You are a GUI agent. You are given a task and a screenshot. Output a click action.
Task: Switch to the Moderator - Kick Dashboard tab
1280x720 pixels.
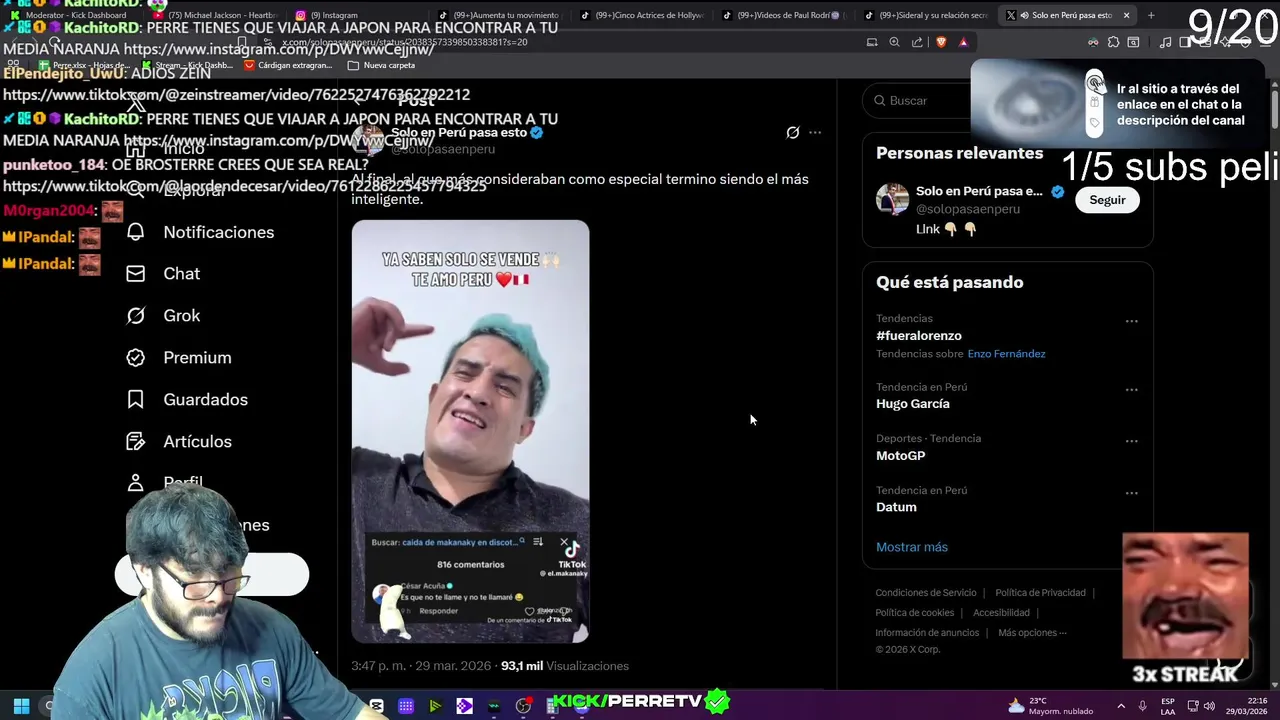pyautogui.click(x=69, y=15)
